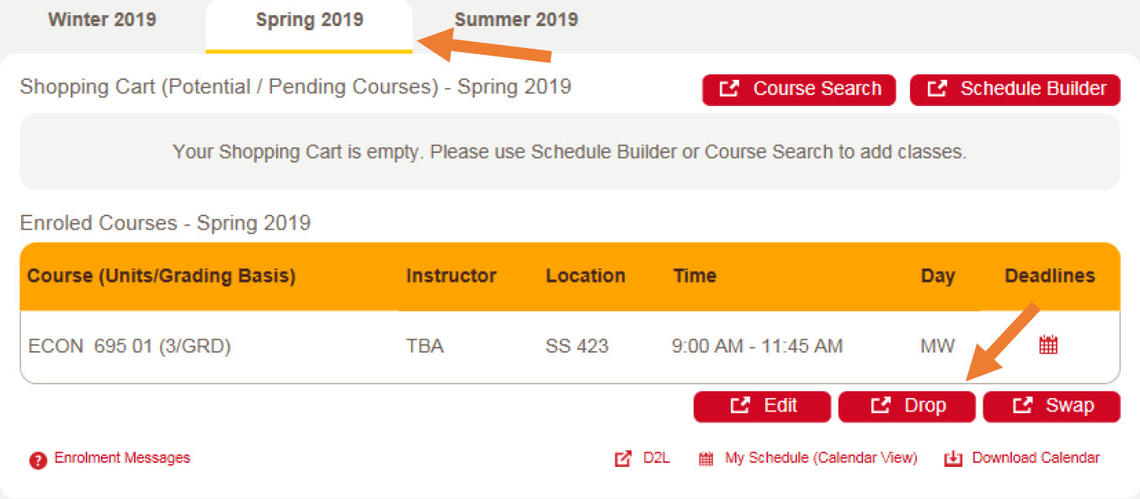Image resolution: width=1140 pixels, height=499 pixels.
Task: Click the My Schedule calendar icon
Action: 706,459
